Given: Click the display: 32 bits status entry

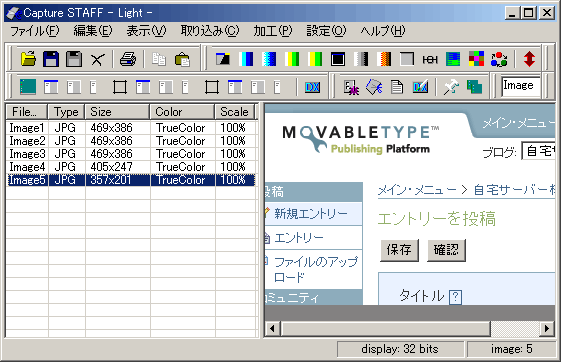Looking at the screenshot, I should tap(400, 349).
